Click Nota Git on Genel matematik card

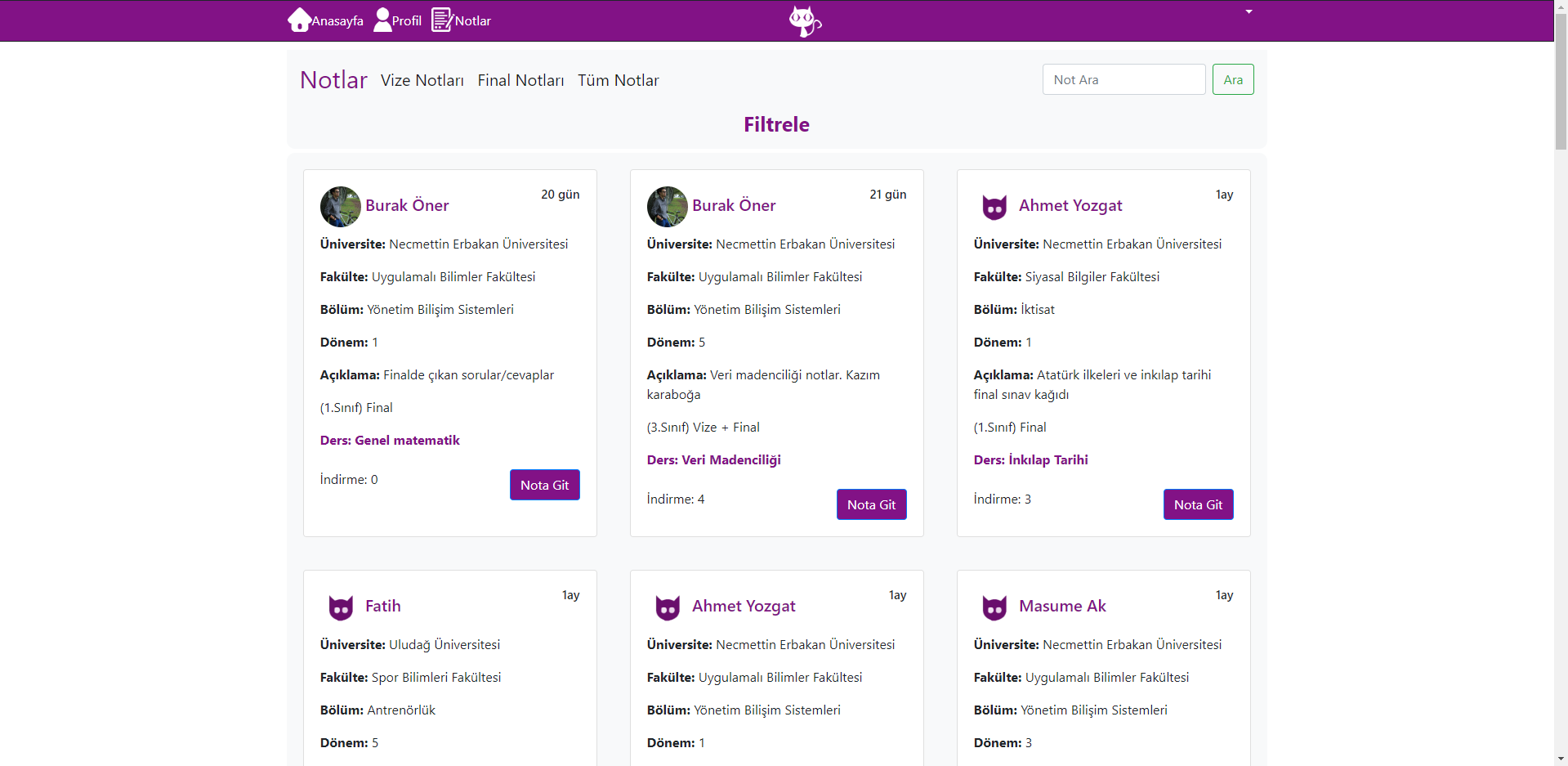point(545,485)
